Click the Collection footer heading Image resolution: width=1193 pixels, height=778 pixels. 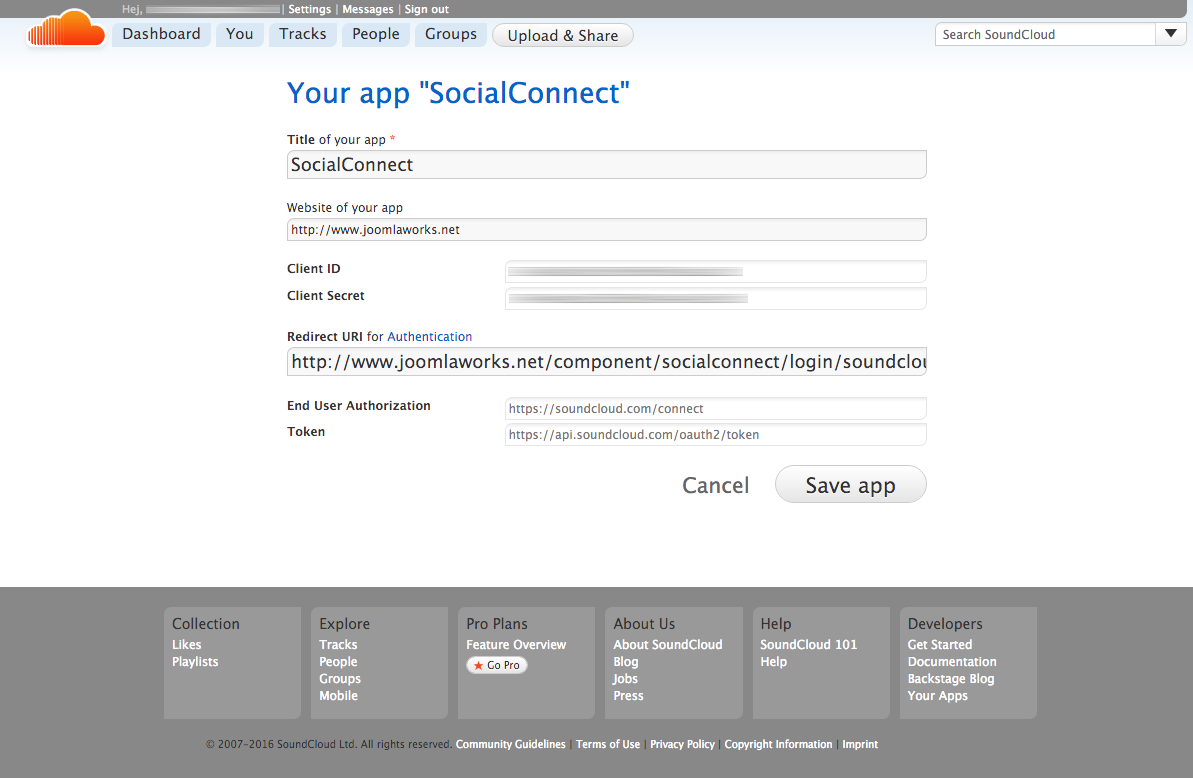(x=205, y=624)
